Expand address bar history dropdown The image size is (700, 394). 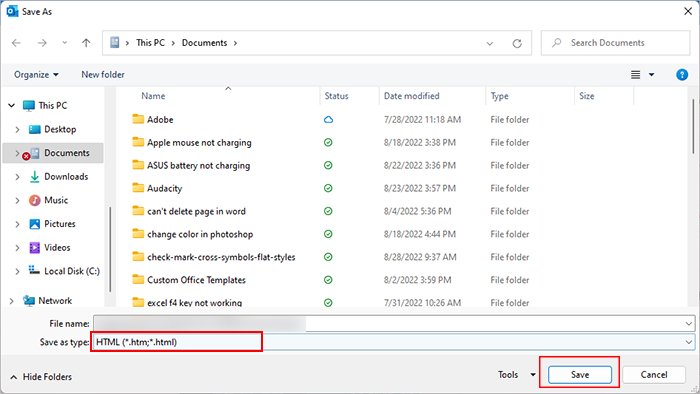click(490, 43)
